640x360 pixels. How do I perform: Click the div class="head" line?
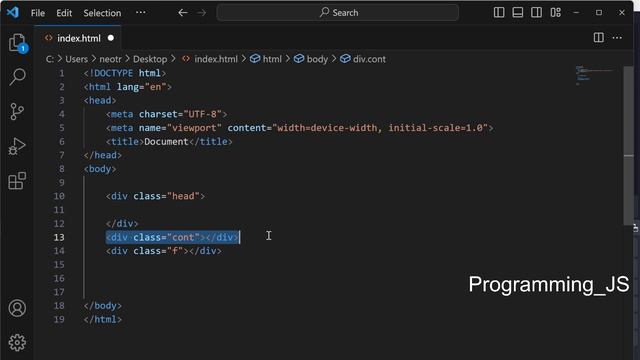point(155,196)
